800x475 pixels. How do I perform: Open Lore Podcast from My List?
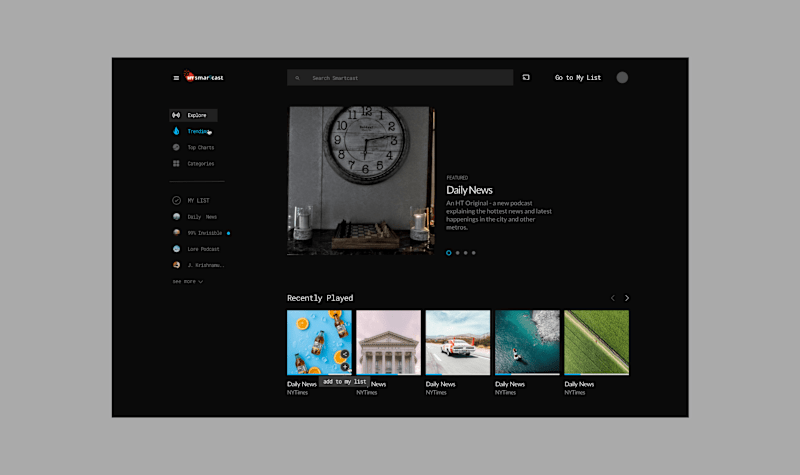point(204,249)
